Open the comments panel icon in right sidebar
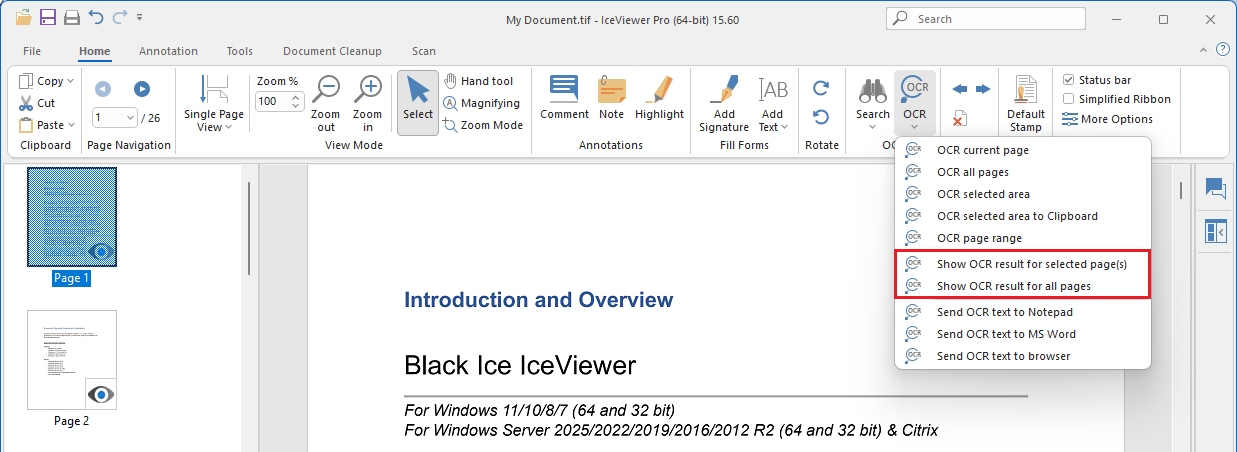The width and height of the screenshot is (1237, 452). pyautogui.click(x=1216, y=188)
